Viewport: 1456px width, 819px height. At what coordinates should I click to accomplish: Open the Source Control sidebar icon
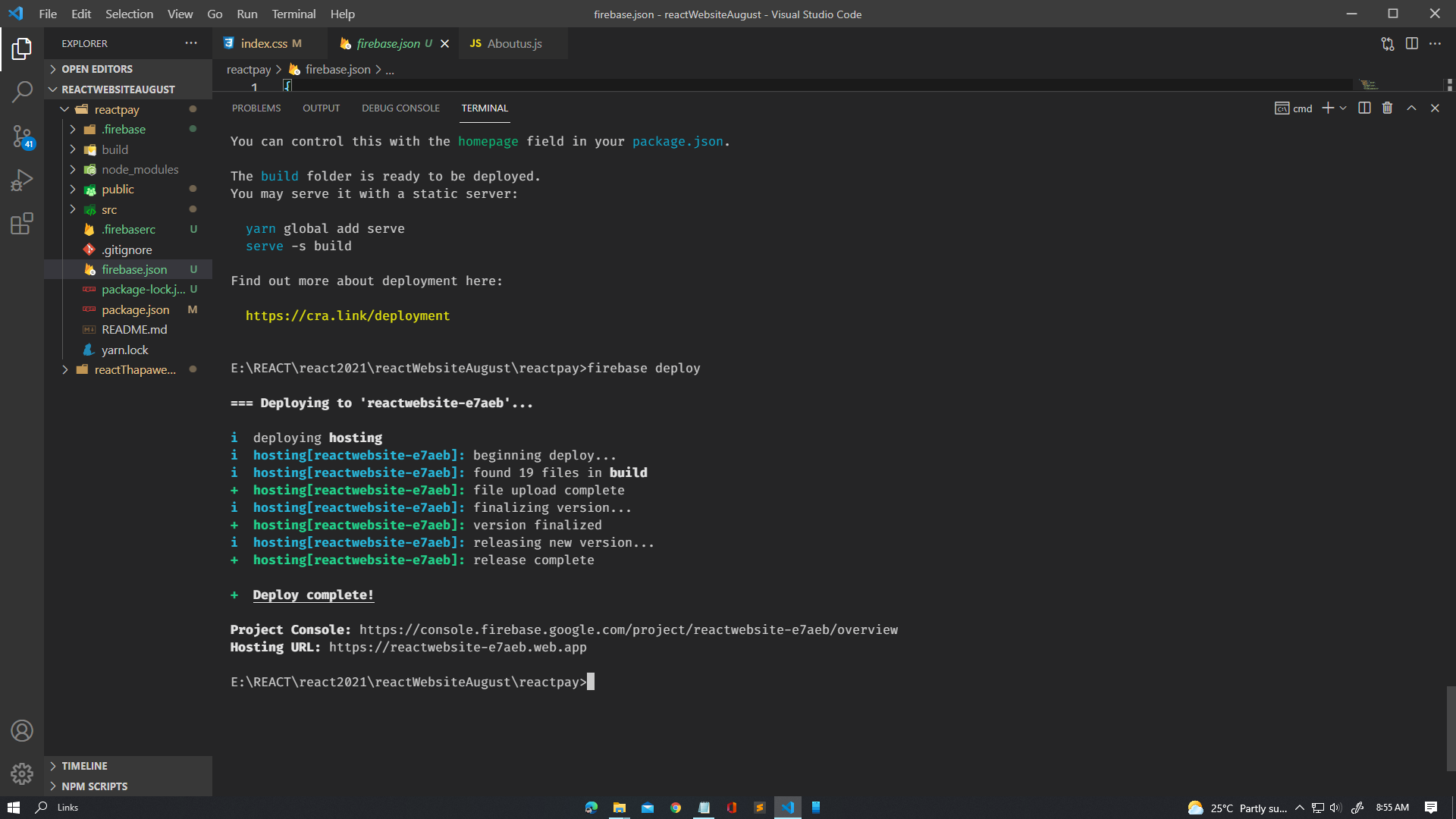click(x=22, y=137)
